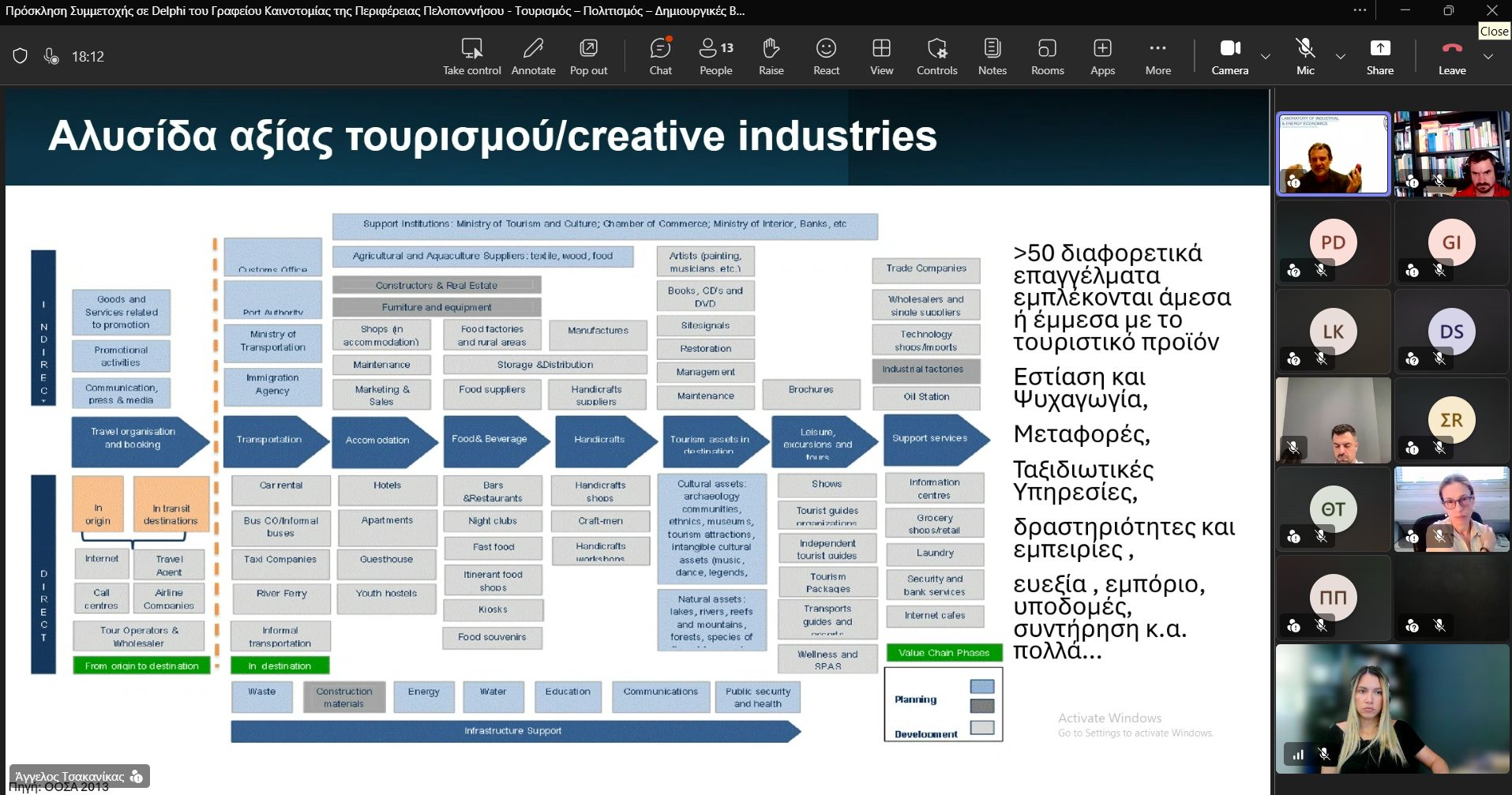
Task: Open the Chat panel
Action: pos(660,56)
